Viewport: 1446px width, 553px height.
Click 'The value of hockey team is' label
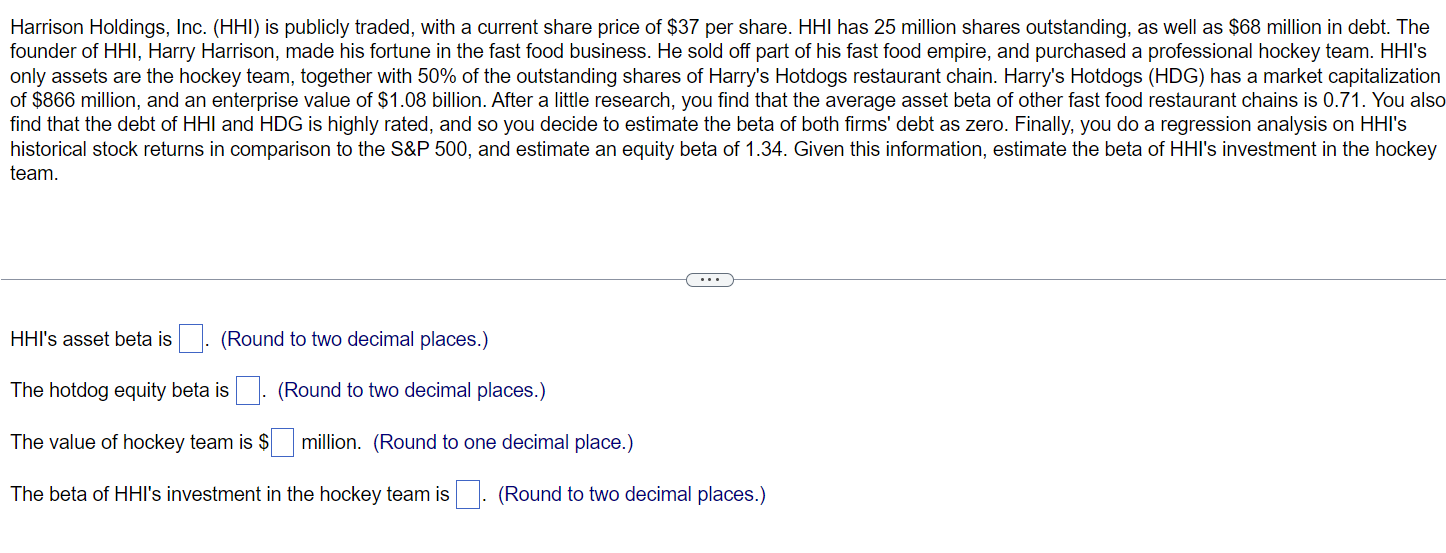point(134,442)
